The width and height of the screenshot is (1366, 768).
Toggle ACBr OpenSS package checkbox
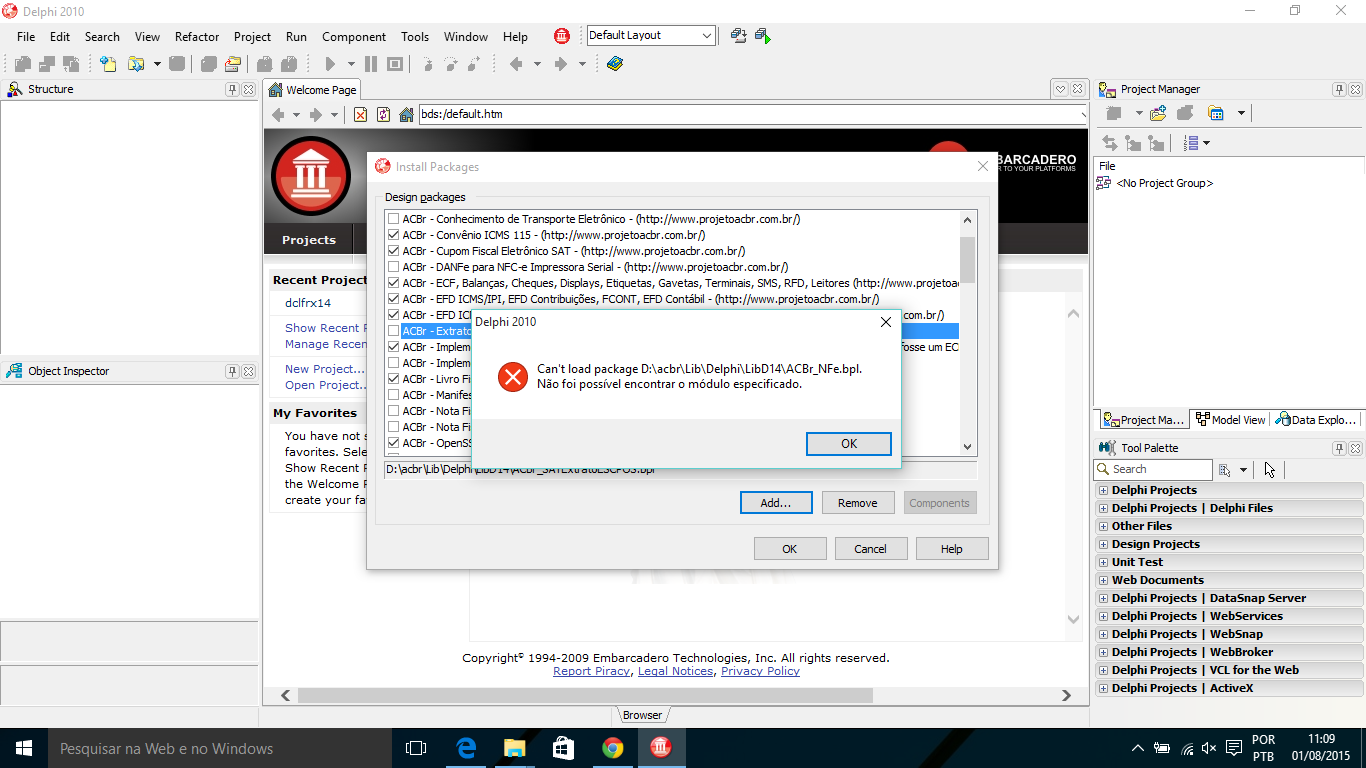(x=394, y=443)
